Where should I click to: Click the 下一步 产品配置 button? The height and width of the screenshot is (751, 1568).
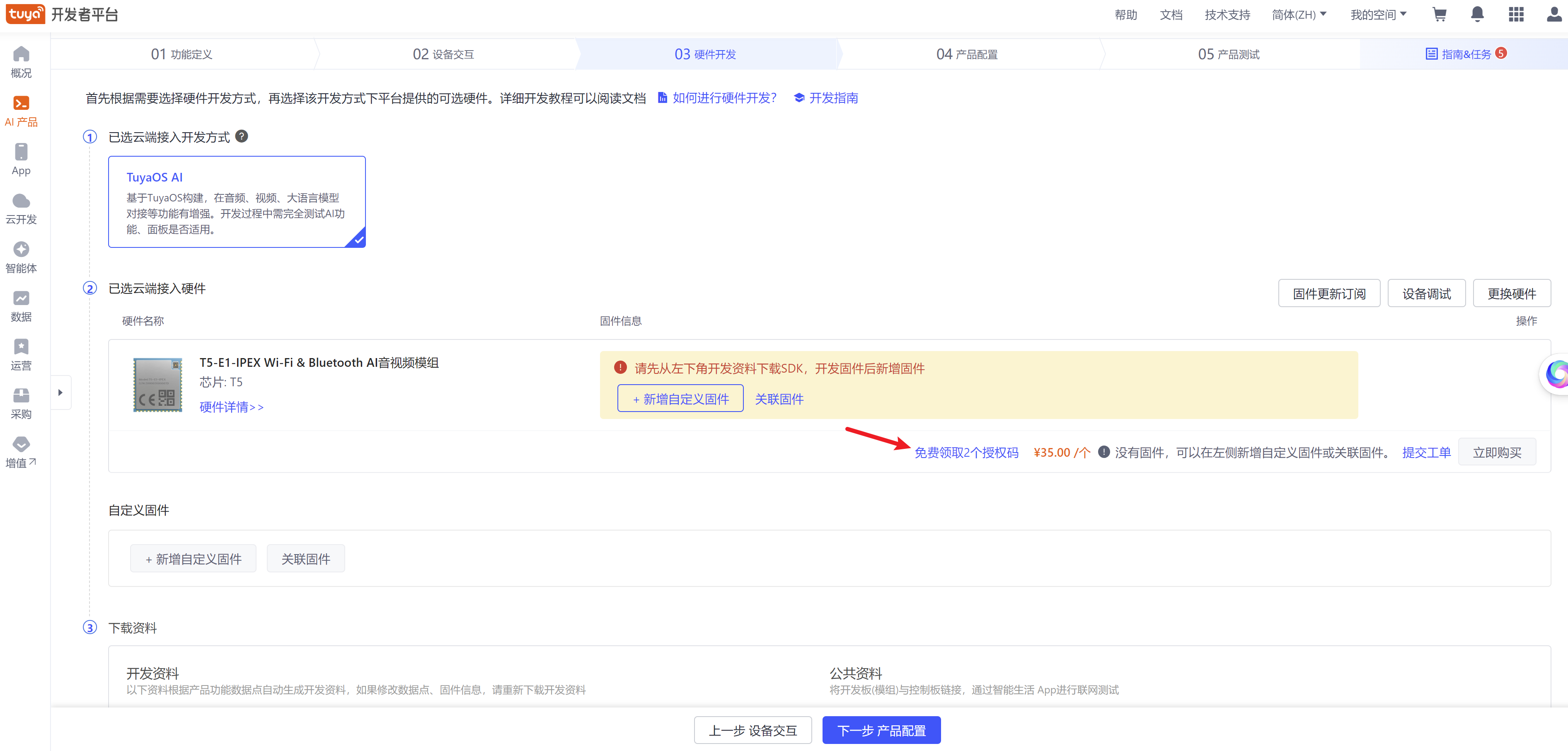point(881,730)
